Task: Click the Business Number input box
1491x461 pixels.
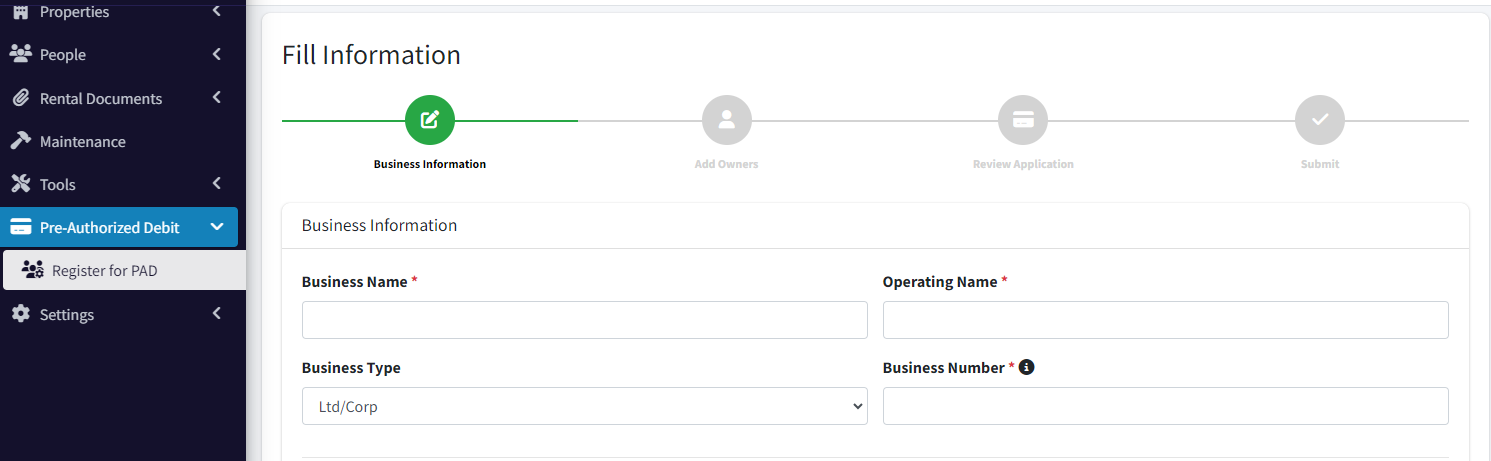Action: pos(1166,406)
